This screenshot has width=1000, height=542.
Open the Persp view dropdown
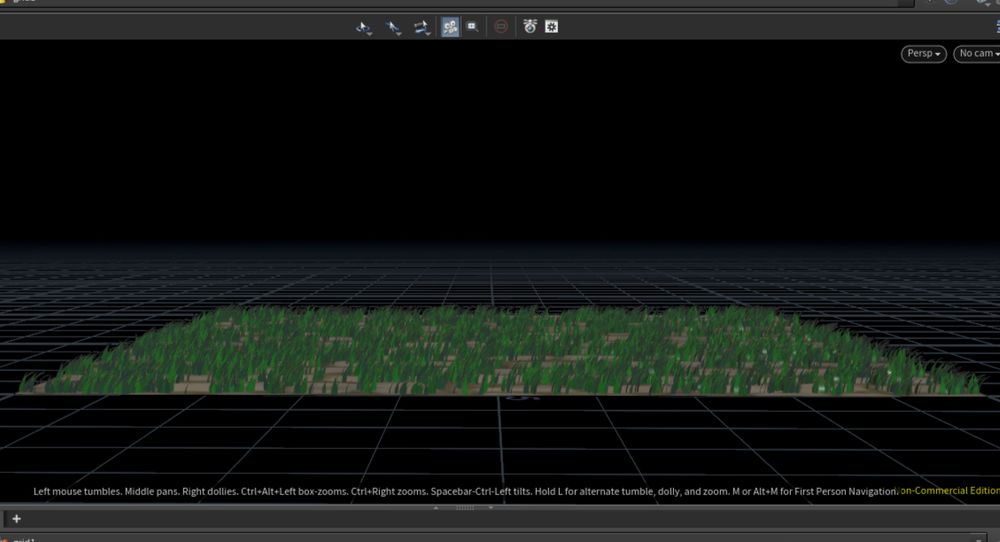click(x=924, y=53)
